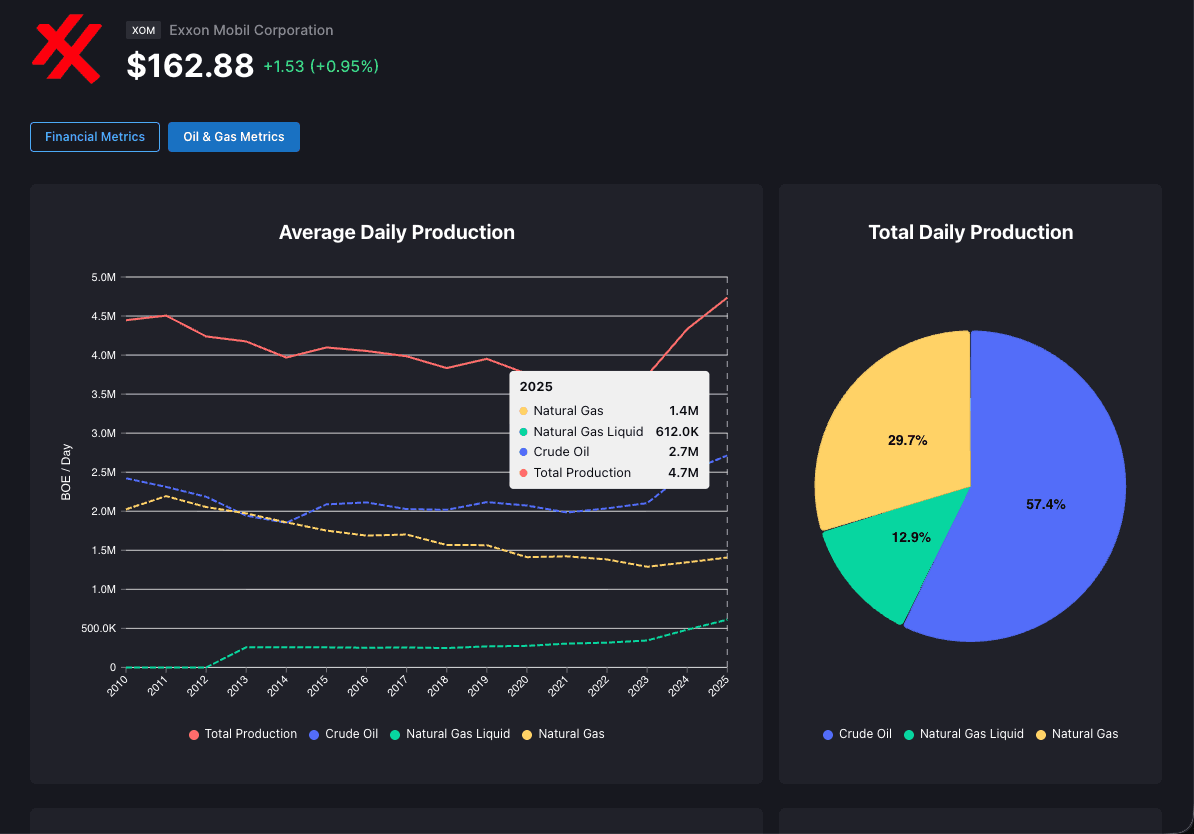Click the Natural Gas 1.4M tooltip row
Image resolution: width=1194 pixels, height=834 pixels.
609,411
